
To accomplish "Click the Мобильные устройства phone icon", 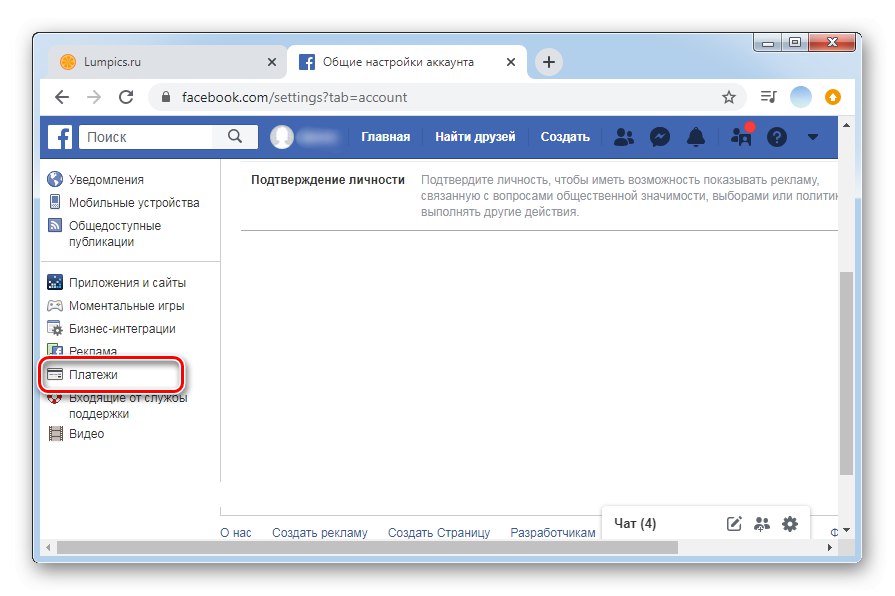I will (55, 202).
